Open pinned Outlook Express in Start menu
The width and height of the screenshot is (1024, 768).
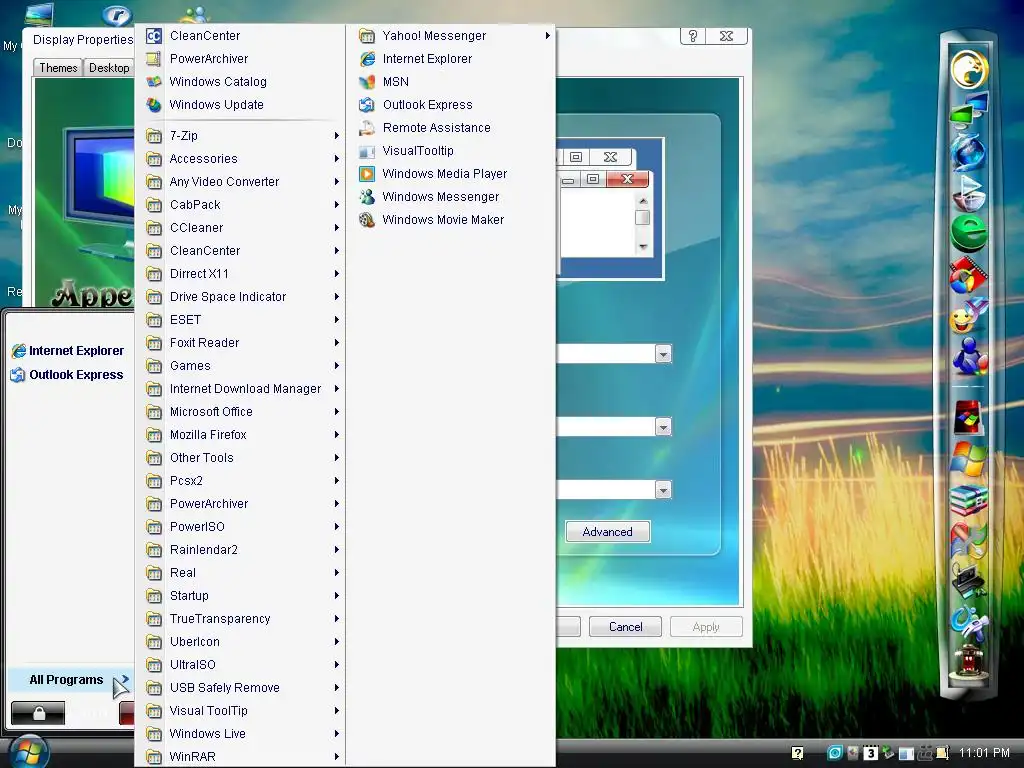(68, 375)
